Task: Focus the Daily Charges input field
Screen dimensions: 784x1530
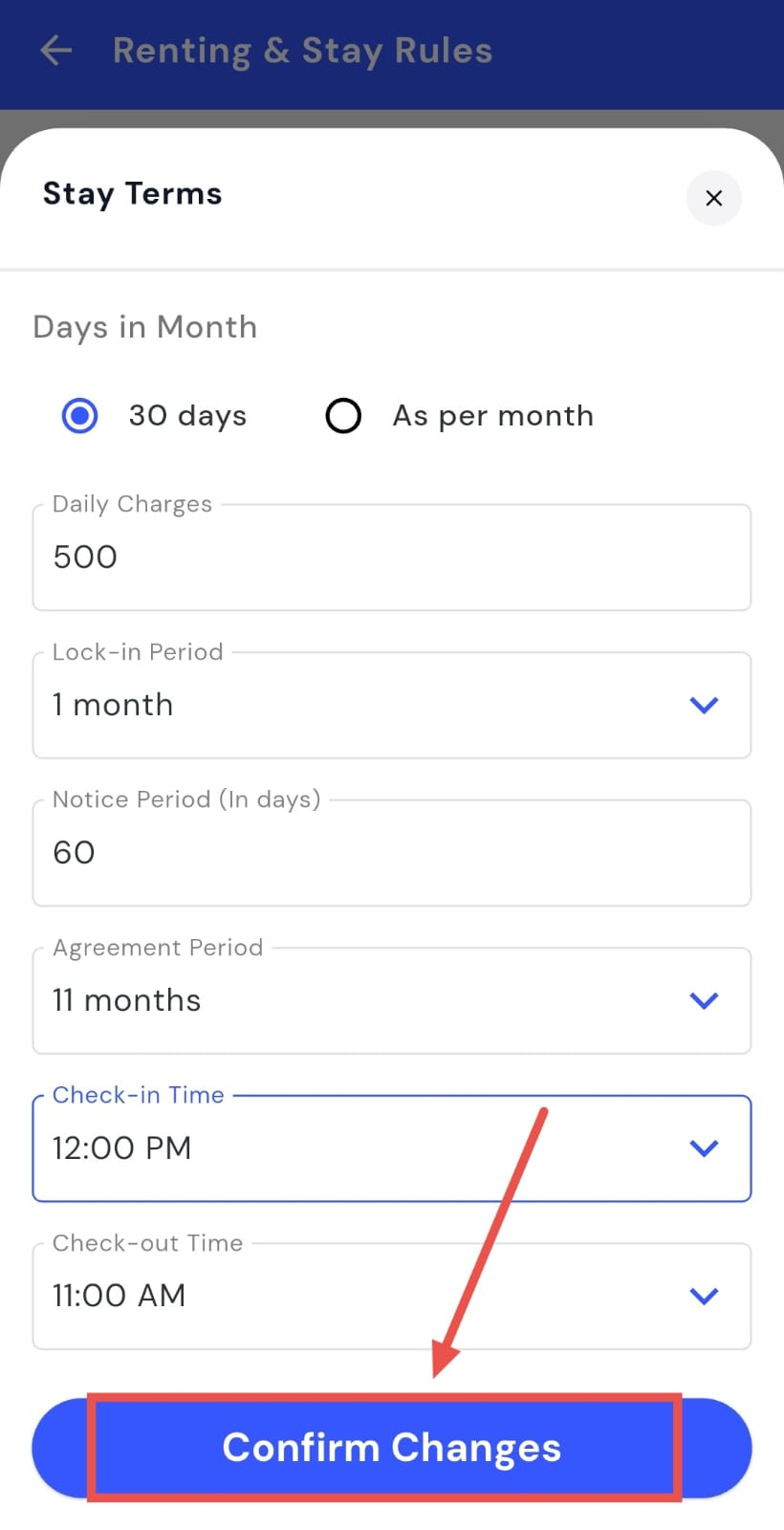Action: (391, 557)
